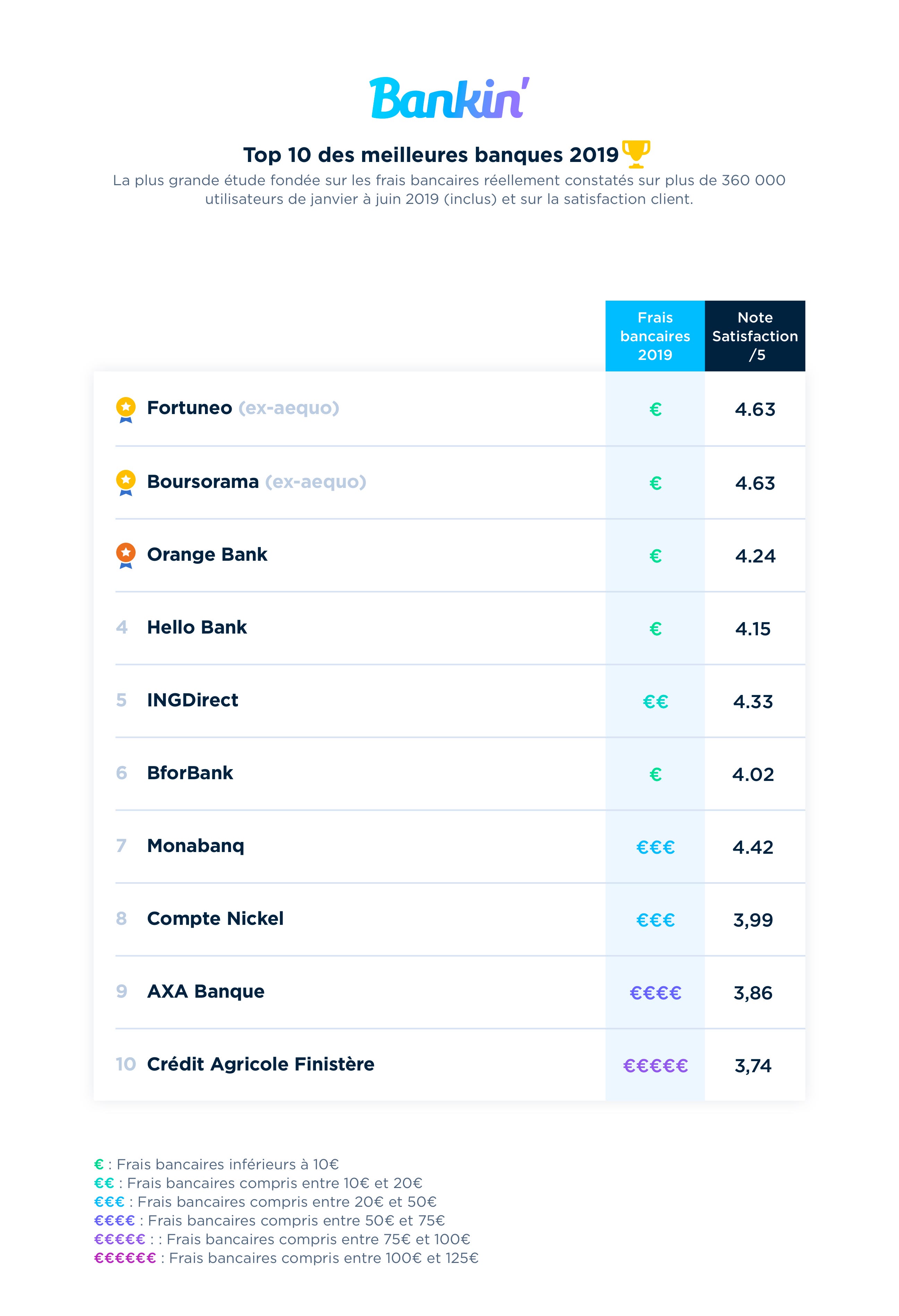Click the double euro symbol for INGDirect
The width and height of the screenshot is (899, 1316).
[x=656, y=702]
